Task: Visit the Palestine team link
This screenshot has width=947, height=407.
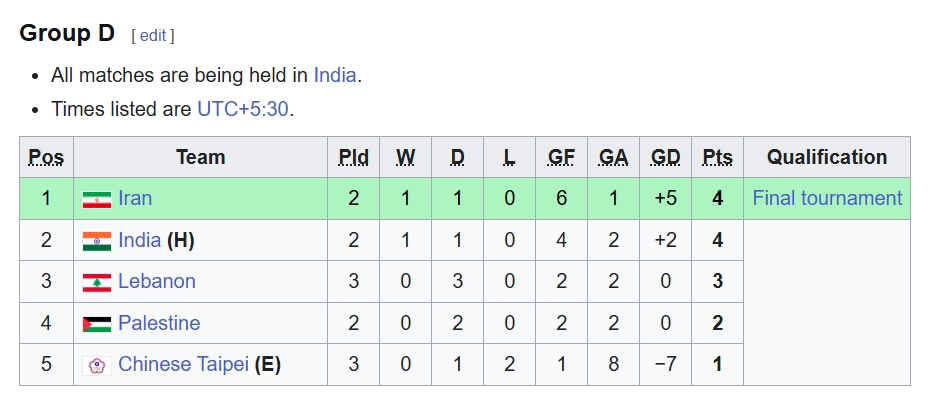Action: pyautogui.click(x=159, y=323)
